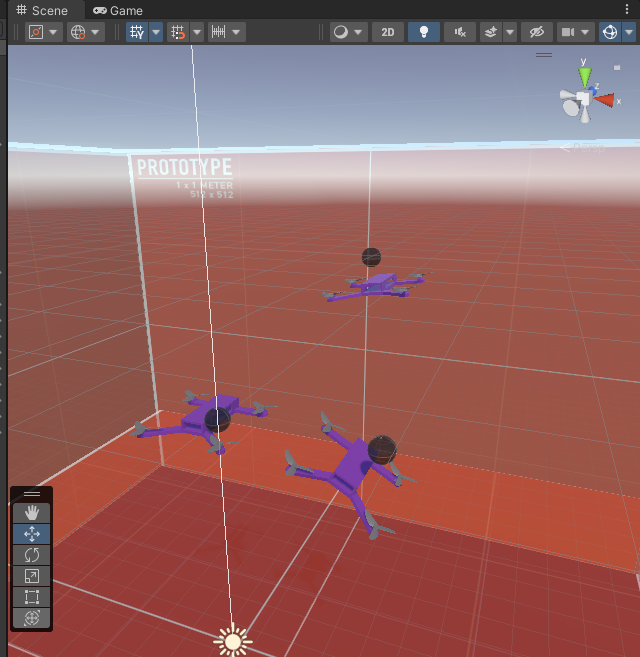Toggle hidden objects scene visibility
This screenshot has height=657, width=640.
pyautogui.click(x=537, y=32)
